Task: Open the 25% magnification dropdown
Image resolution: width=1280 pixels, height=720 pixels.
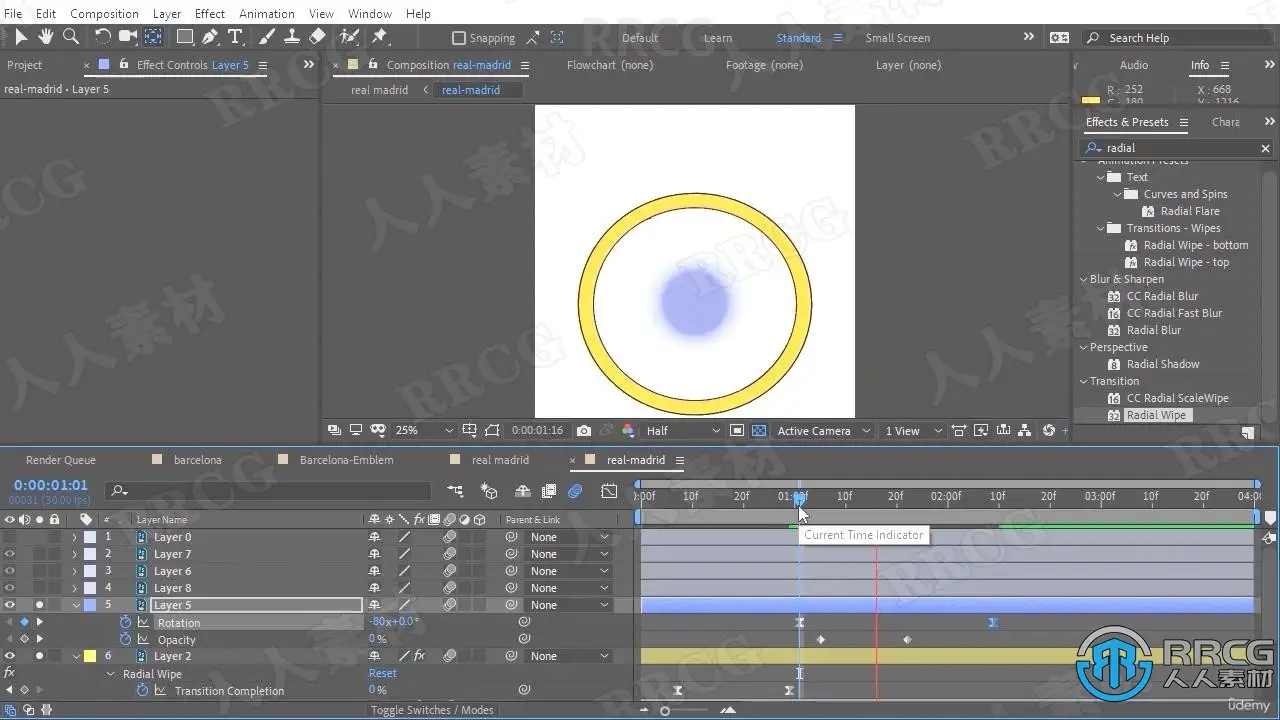Action: pos(424,431)
